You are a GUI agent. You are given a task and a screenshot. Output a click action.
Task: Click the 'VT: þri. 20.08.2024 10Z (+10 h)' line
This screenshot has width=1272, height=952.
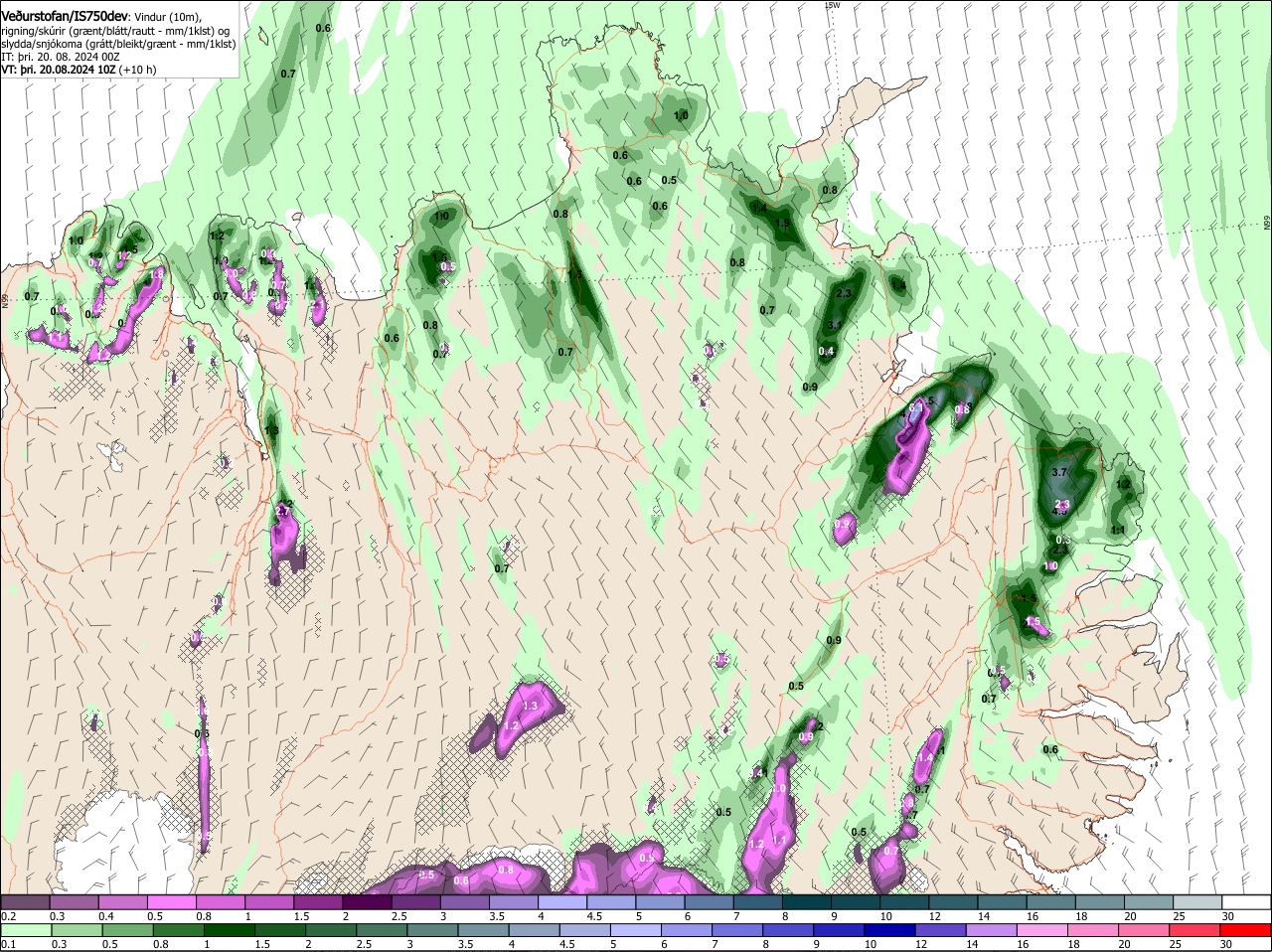coord(79,70)
